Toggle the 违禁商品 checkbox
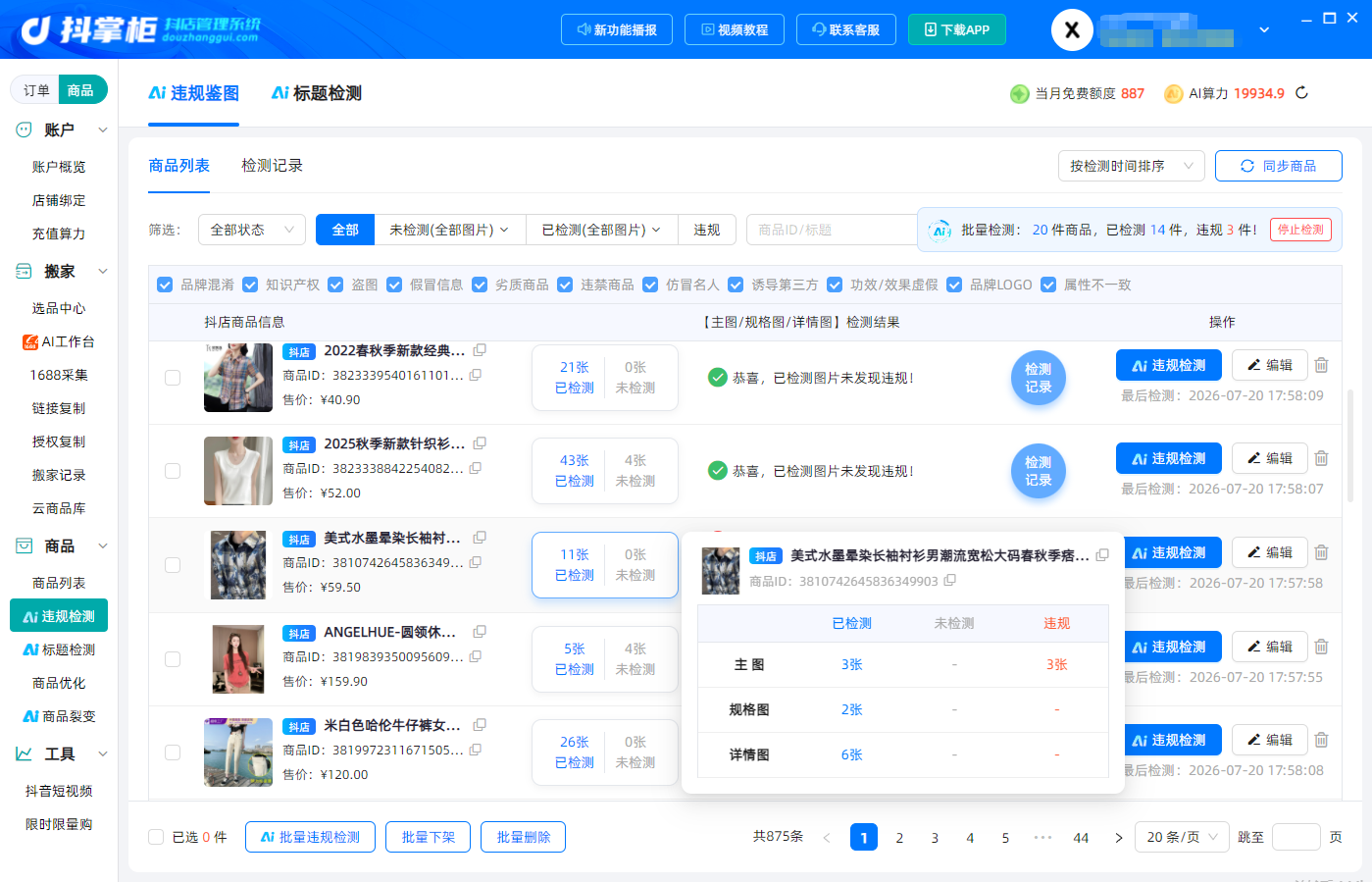Viewport: 1372px width, 882px height. tap(565, 285)
